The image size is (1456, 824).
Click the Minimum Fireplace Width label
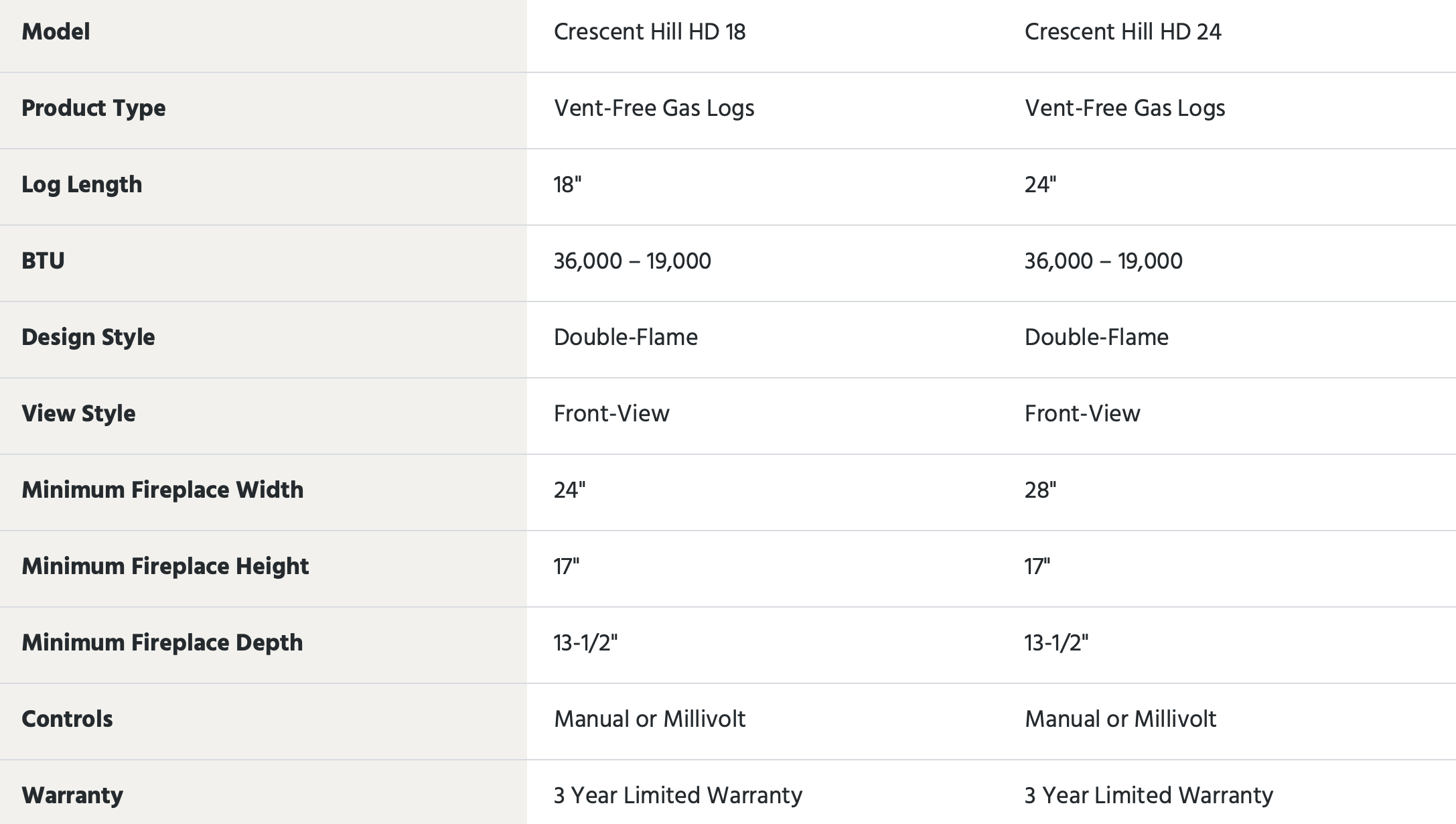pos(162,490)
